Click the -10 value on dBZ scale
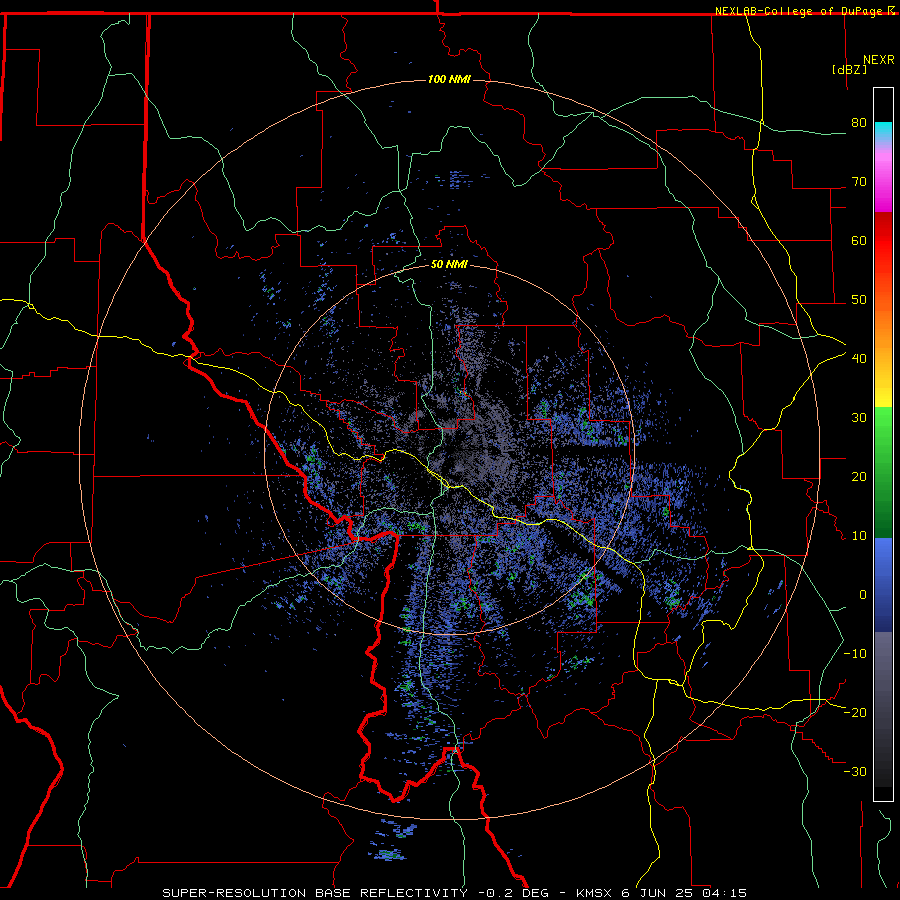The image size is (900, 900). [x=855, y=654]
